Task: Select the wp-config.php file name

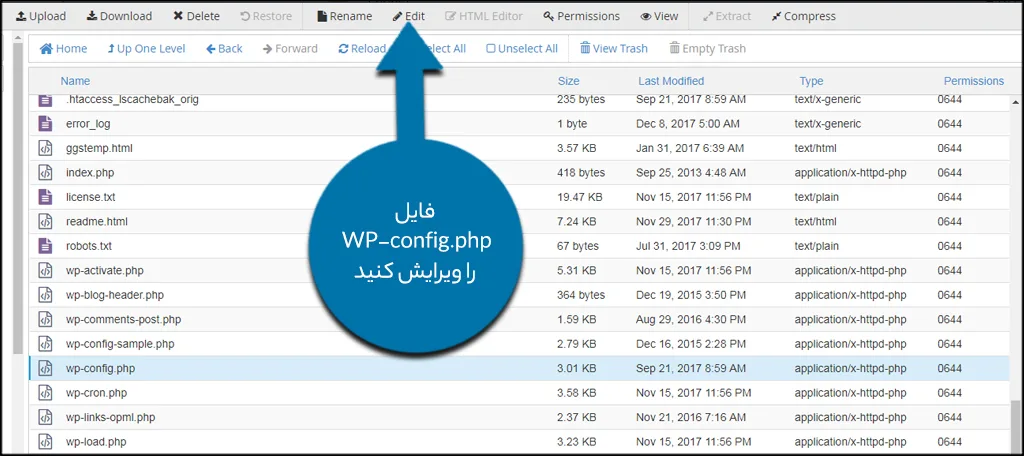Action: pos(101,368)
